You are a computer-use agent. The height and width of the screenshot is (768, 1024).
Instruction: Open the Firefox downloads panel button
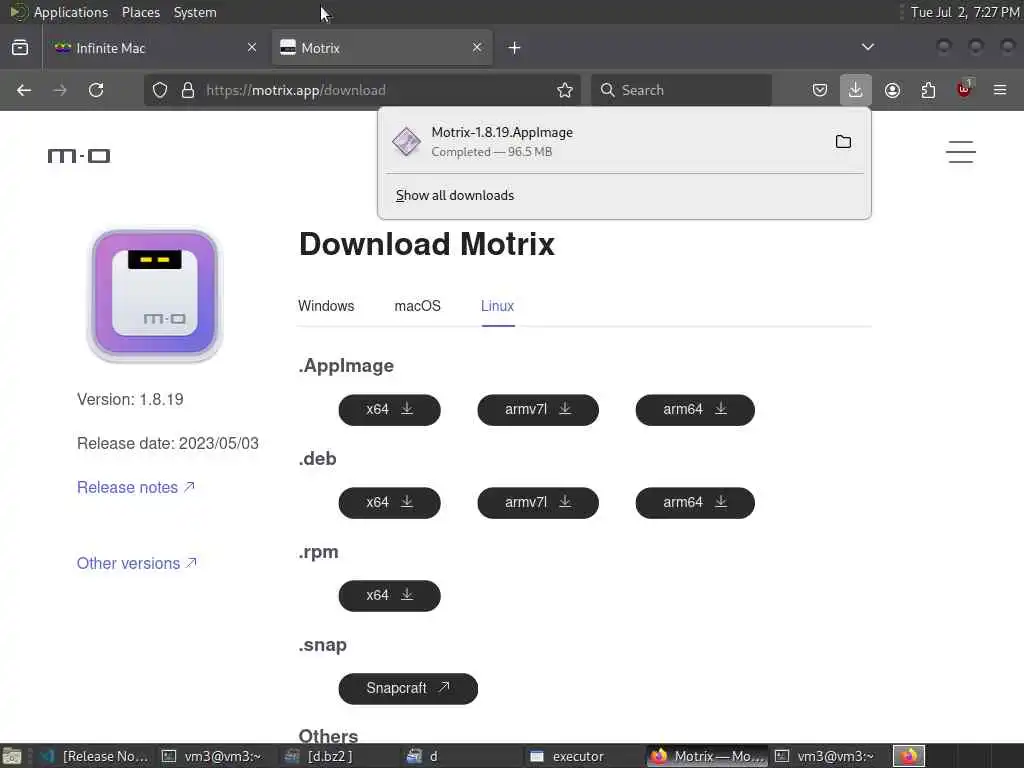pyautogui.click(x=856, y=90)
